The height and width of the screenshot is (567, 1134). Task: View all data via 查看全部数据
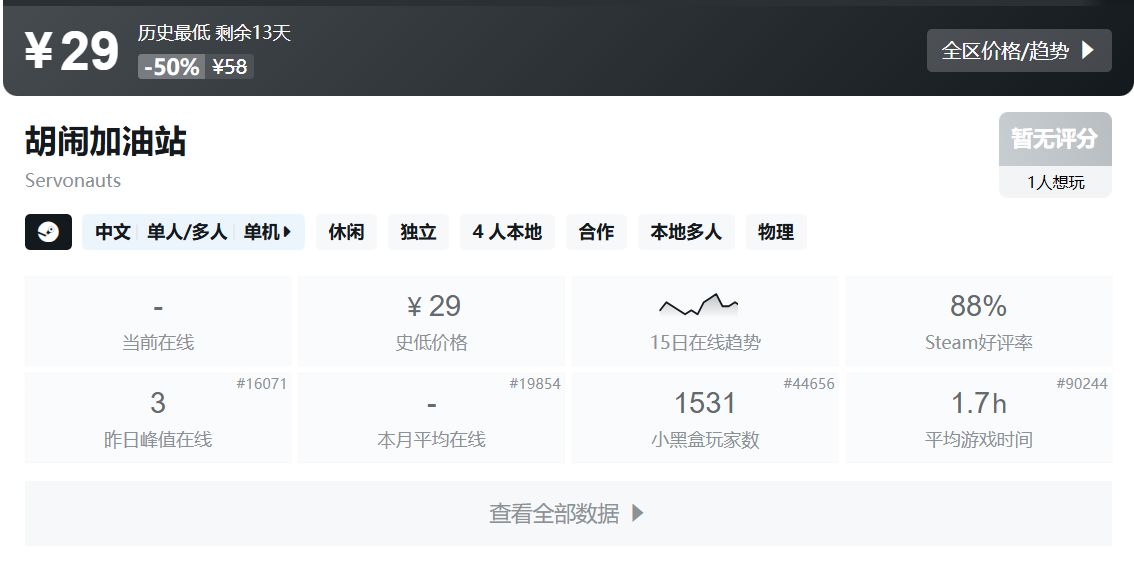(x=568, y=513)
